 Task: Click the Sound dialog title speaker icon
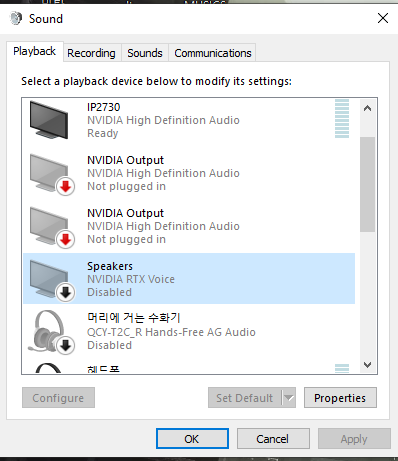coord(16,18)
